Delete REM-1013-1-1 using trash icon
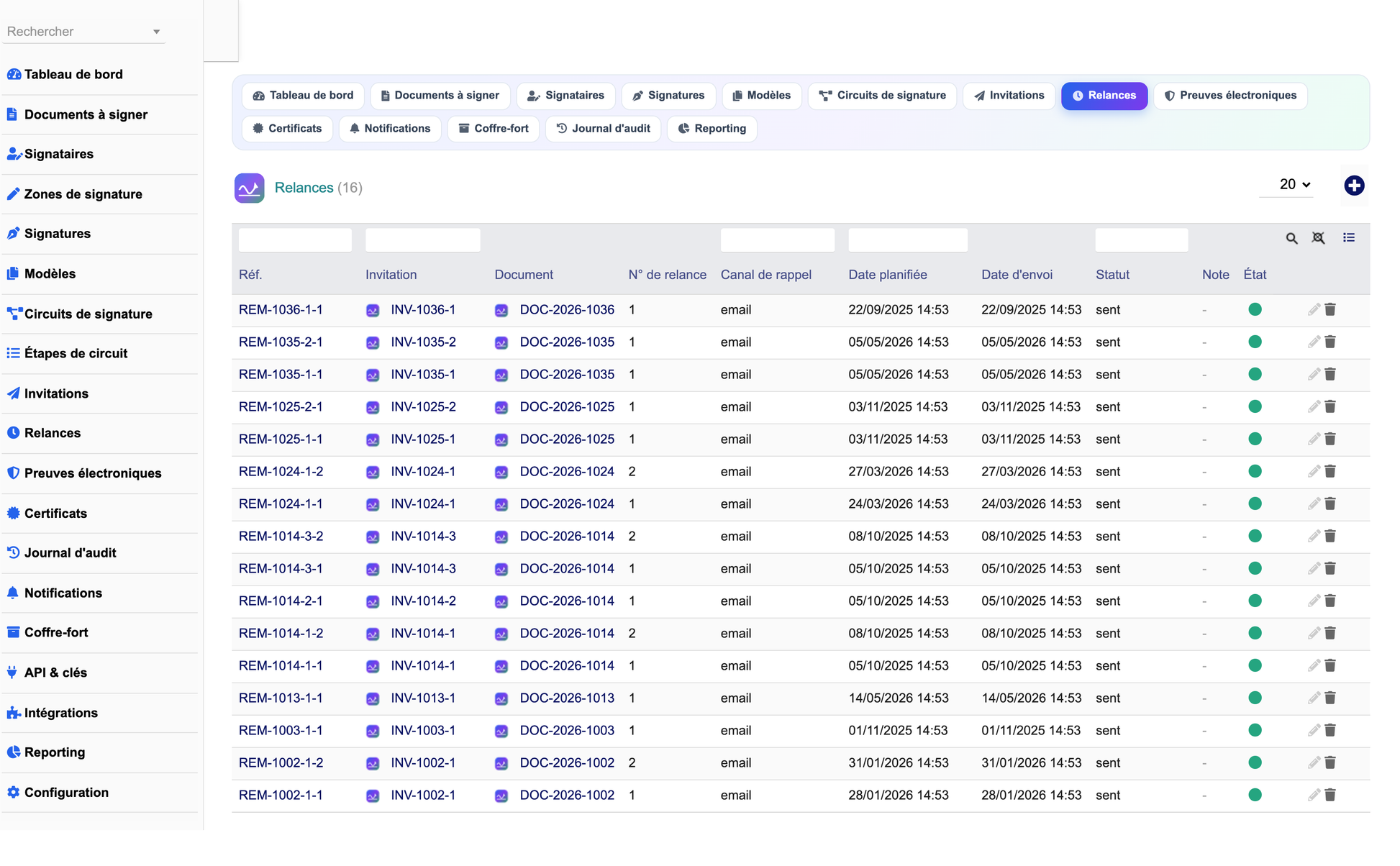Screen dimensions: 1400x866 click(1330, 698)
